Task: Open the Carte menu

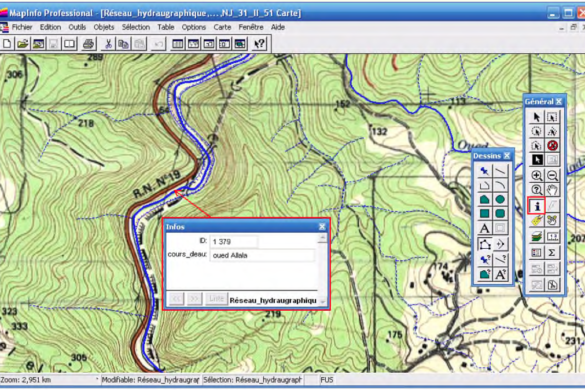Action: pyautogui.click(x=222, y=27)
